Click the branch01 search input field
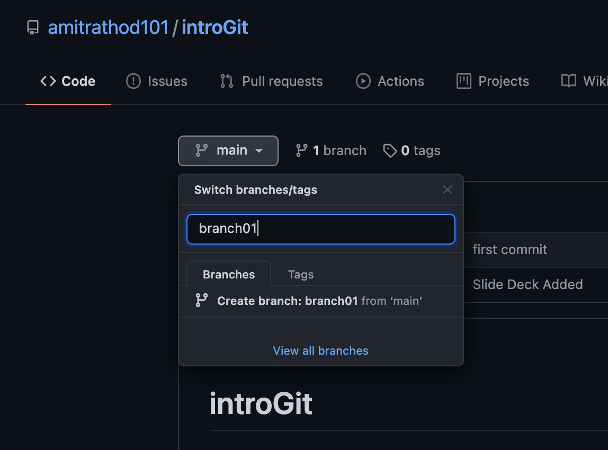The image size is (608, 450). pos(321,229)
